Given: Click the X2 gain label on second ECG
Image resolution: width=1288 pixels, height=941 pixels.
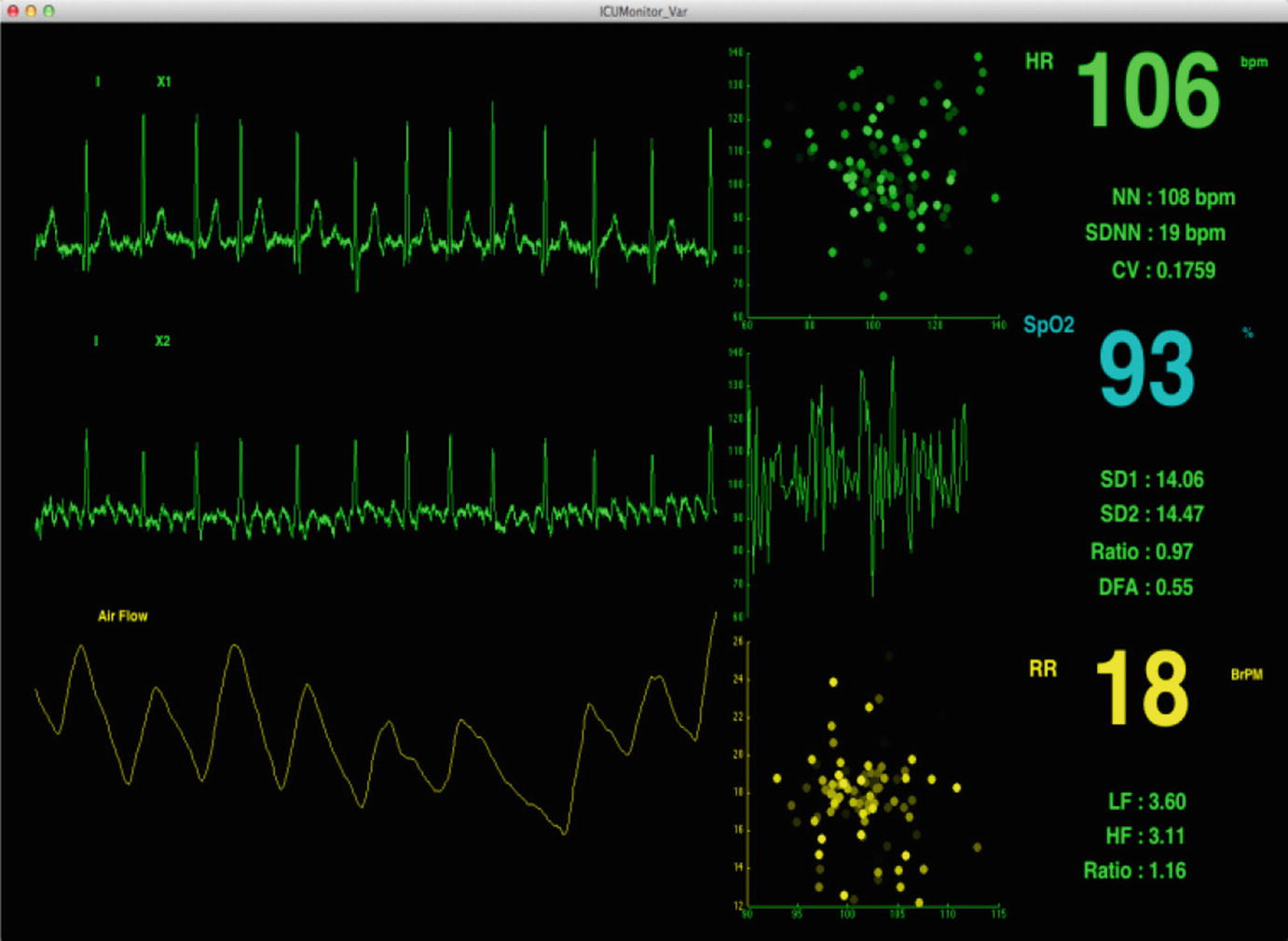Looking at the screenshot, I should (x=162, y=341).
